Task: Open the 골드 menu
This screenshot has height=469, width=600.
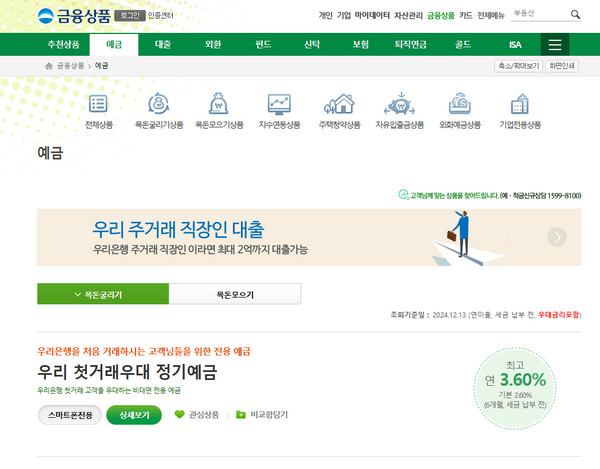Action: click(463, 44)
